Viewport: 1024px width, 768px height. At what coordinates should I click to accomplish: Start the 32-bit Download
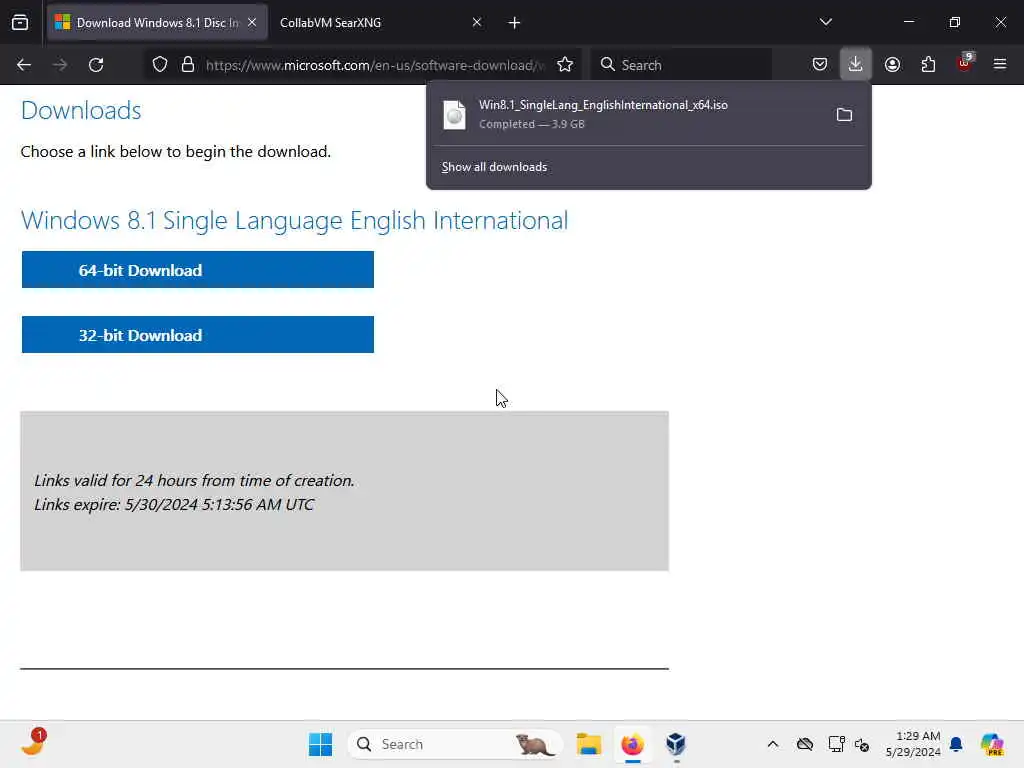coord(198,335)
